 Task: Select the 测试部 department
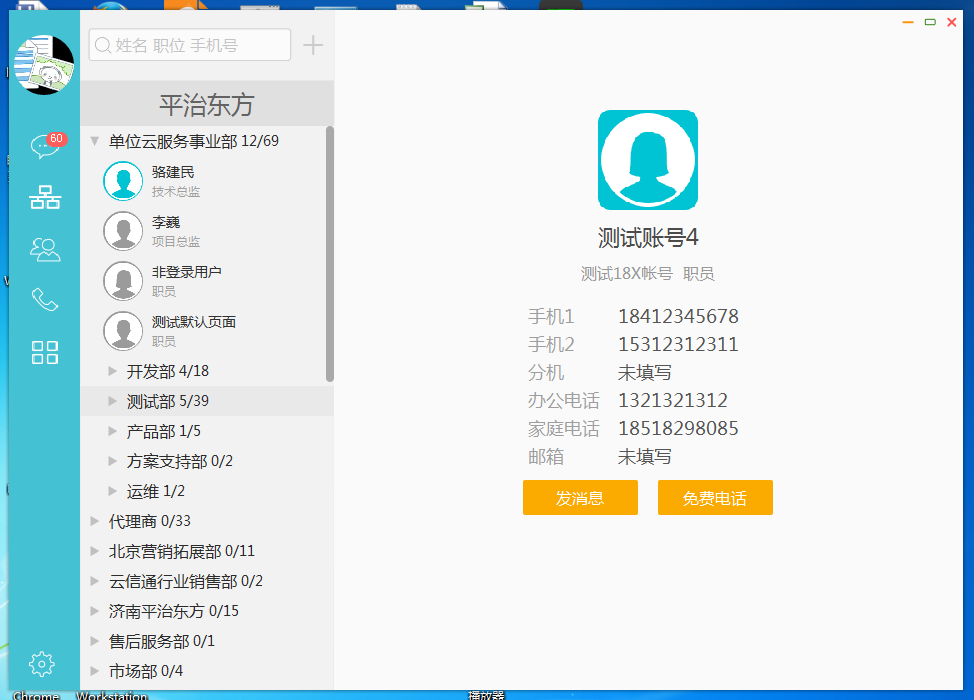[150, 400]
